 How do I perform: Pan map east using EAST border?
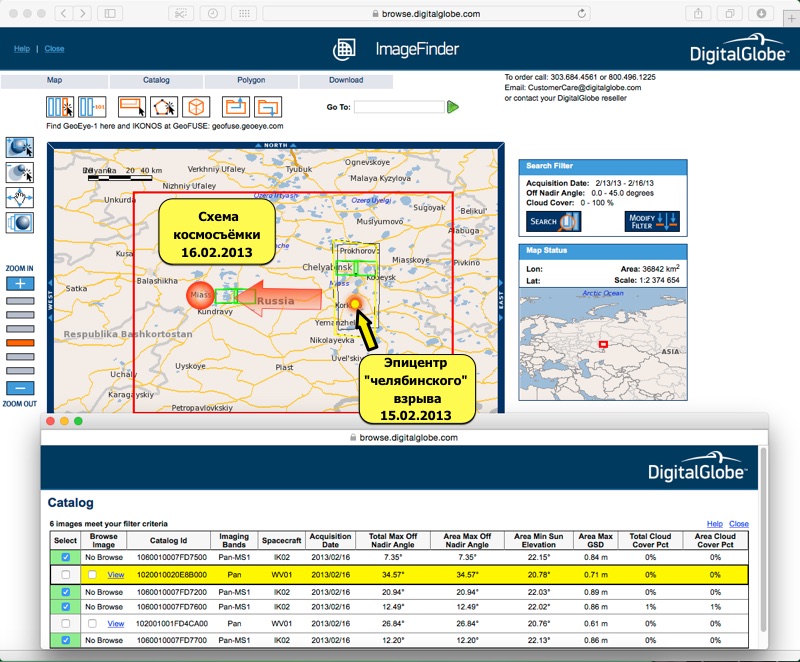click(x=501, y=299)
